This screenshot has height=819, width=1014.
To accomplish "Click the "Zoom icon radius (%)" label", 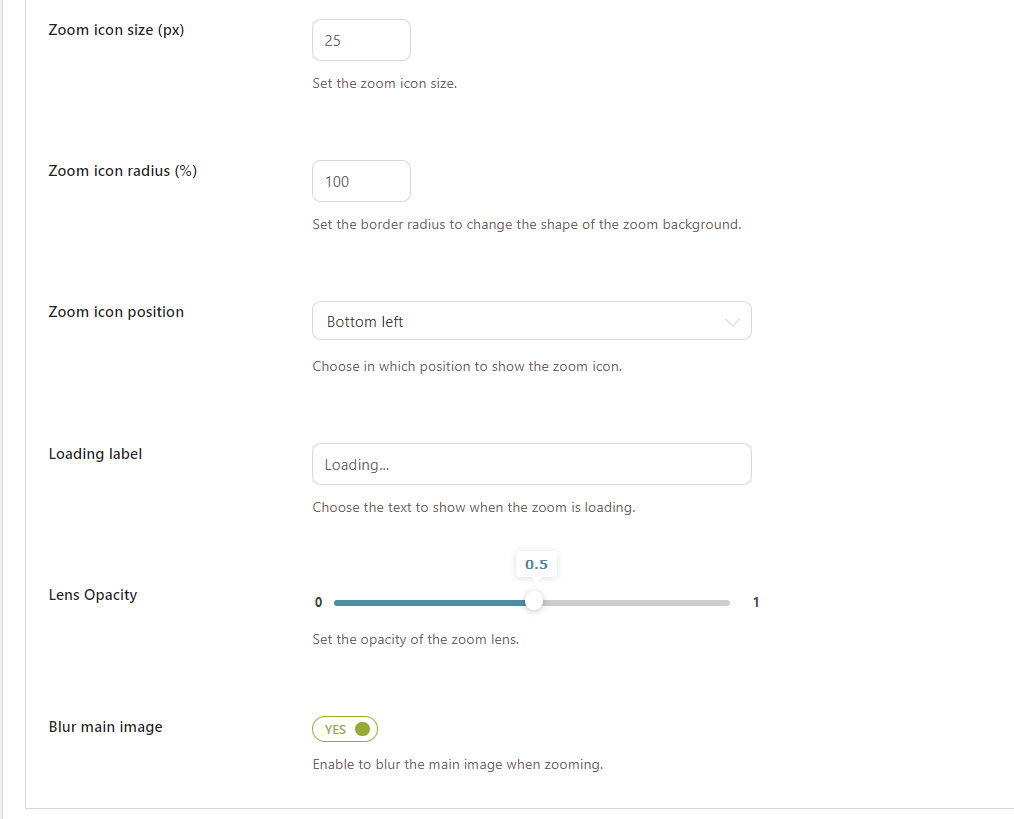I will [x=123, y=171].
